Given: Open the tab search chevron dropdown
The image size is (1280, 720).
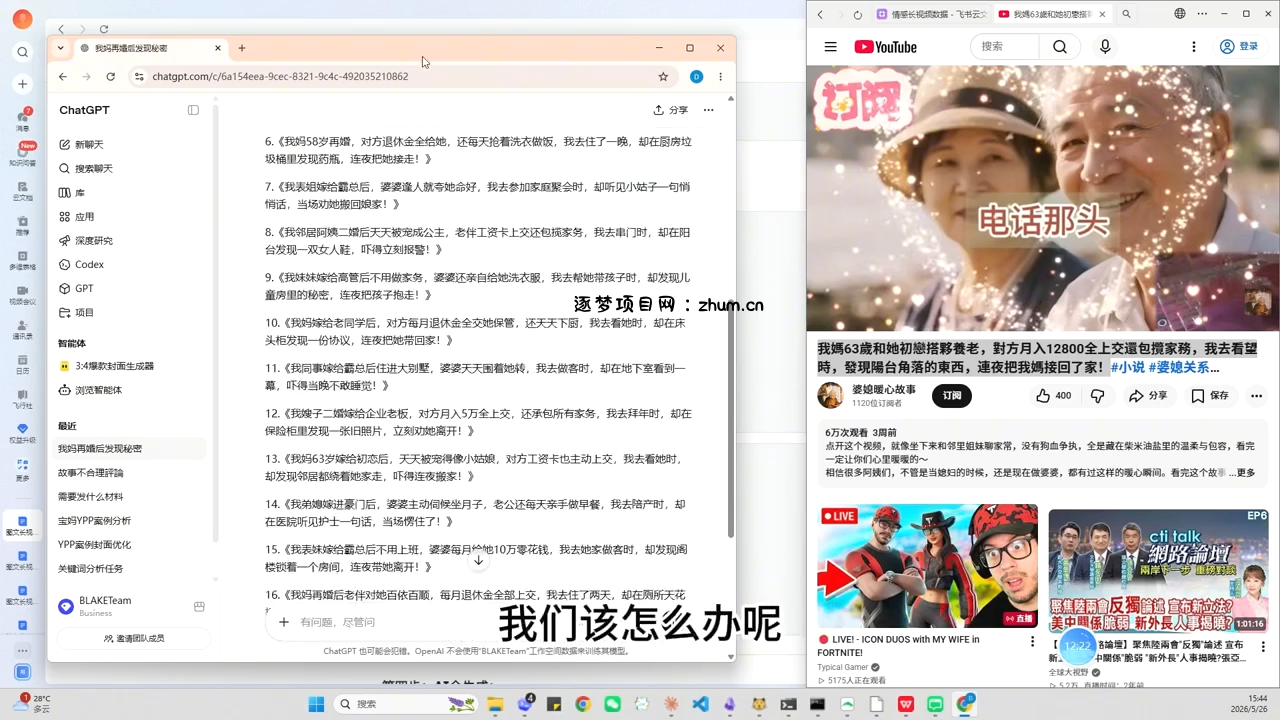Looking at the screenshot, I should (61, 48).
